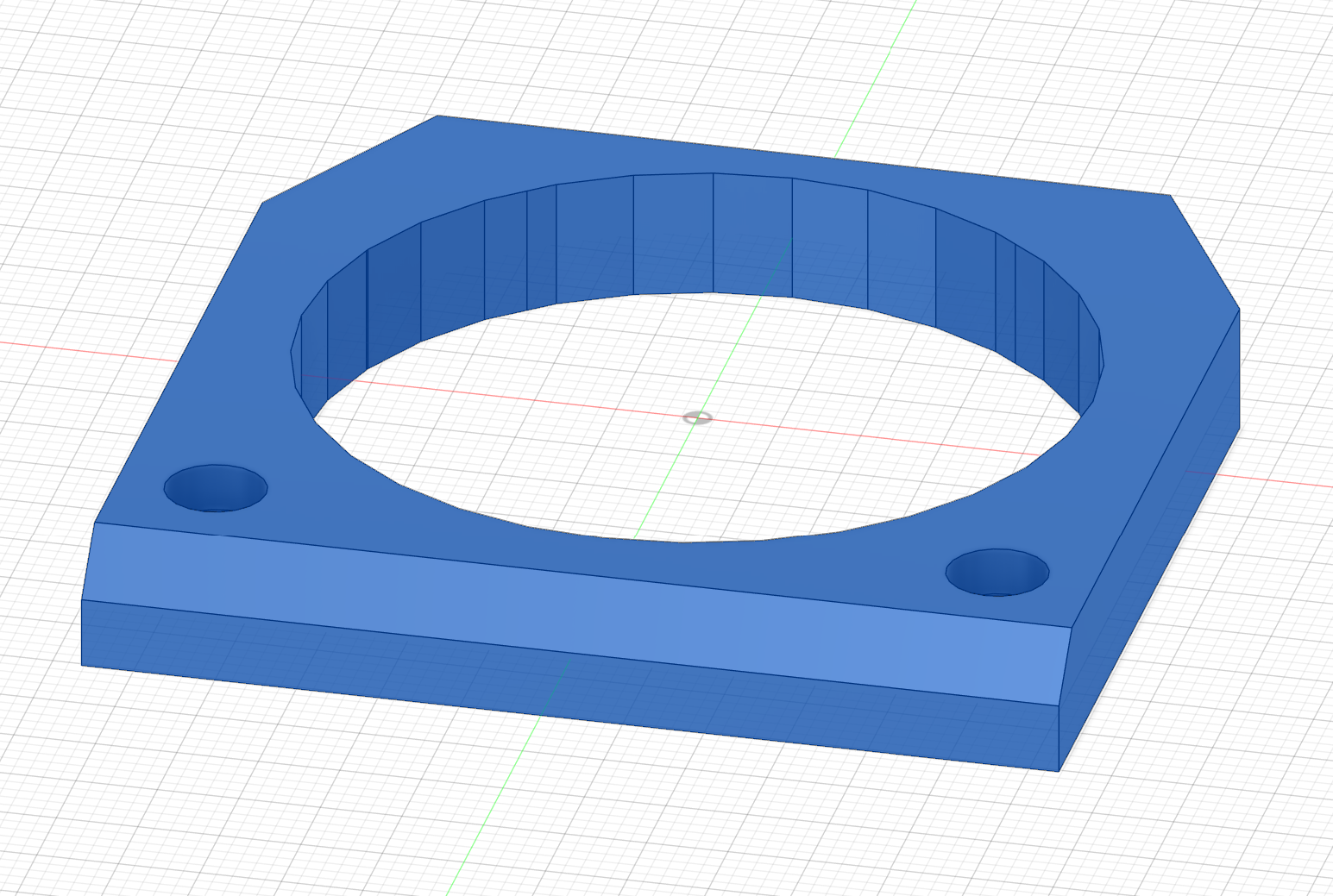Select the top-right angled corner edge of the plate

(1205, 252)
